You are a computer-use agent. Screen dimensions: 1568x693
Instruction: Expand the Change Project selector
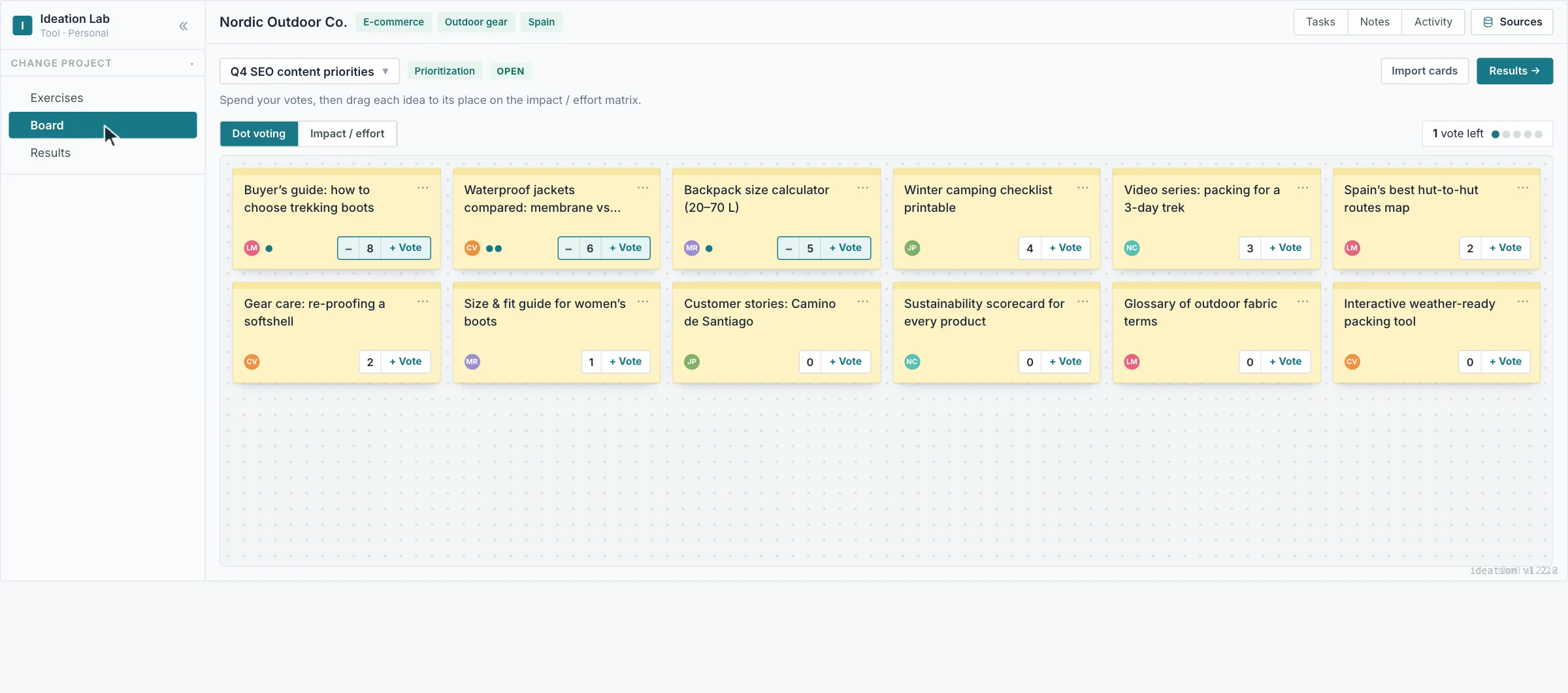[x=103, y=63]
